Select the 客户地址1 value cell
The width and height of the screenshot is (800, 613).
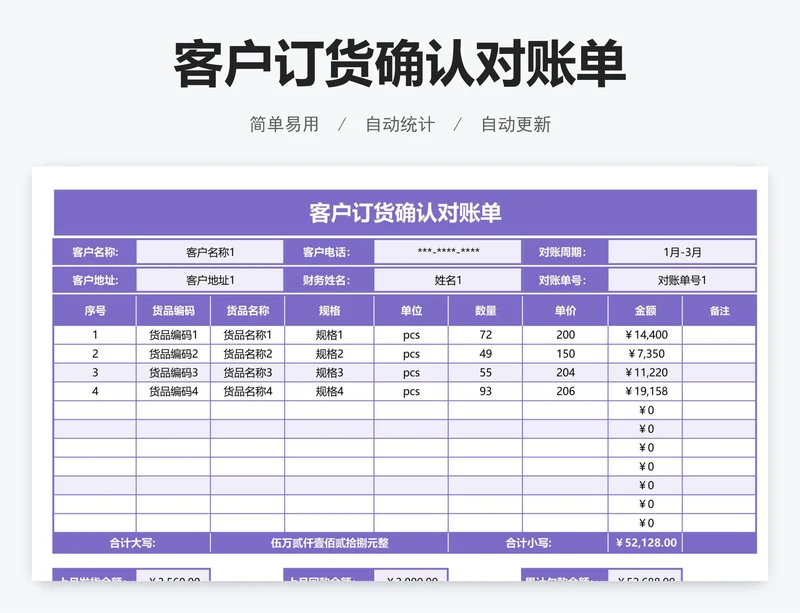[x=210, y=280]
